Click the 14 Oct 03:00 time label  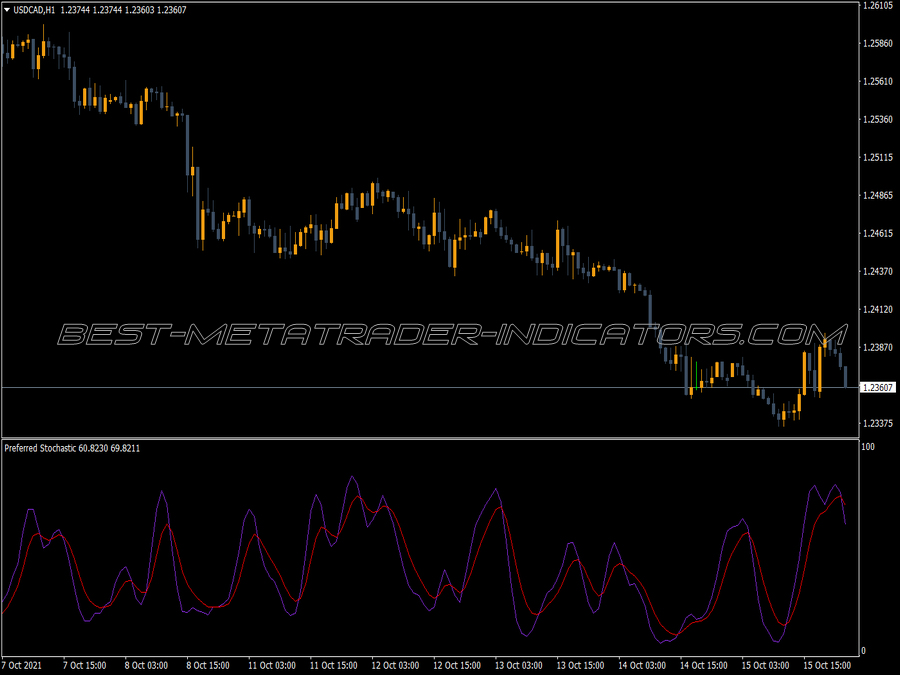click(642, 665)
